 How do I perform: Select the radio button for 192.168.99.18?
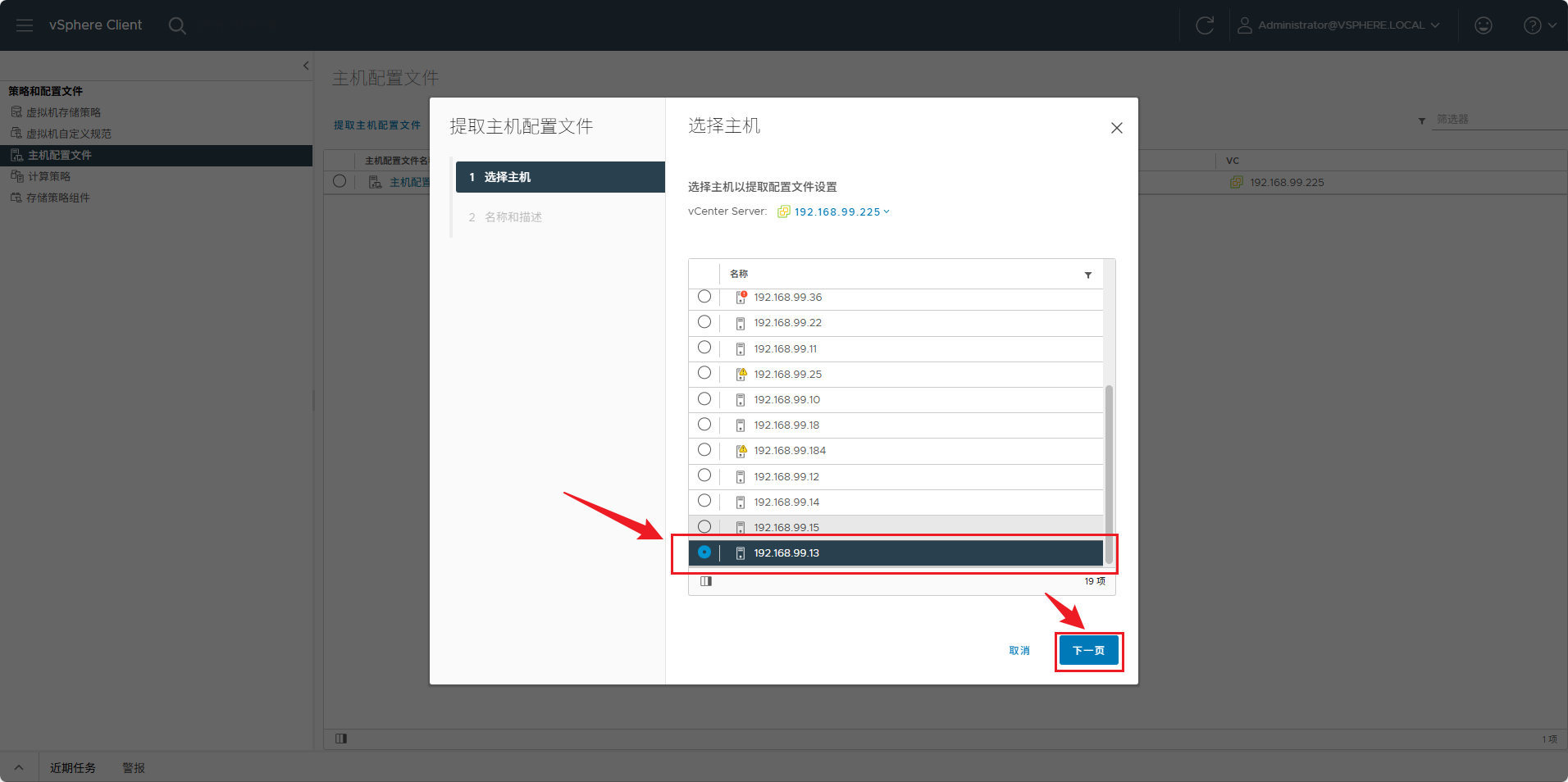pos(704,425)
